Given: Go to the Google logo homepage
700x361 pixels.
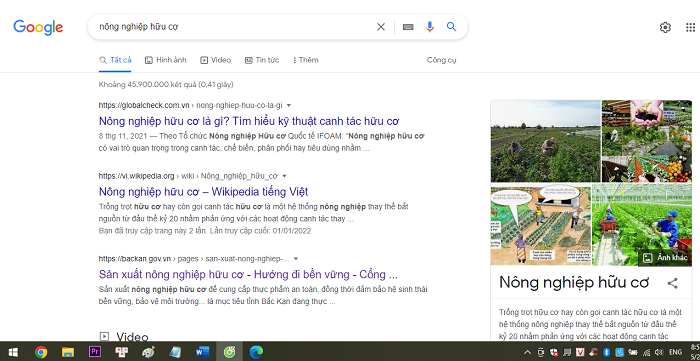Looking at the screenshot, I should [x=38, y=28].
